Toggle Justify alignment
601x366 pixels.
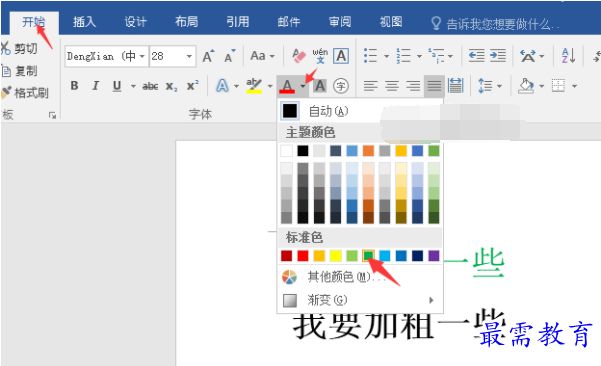[x=434, y=85]
